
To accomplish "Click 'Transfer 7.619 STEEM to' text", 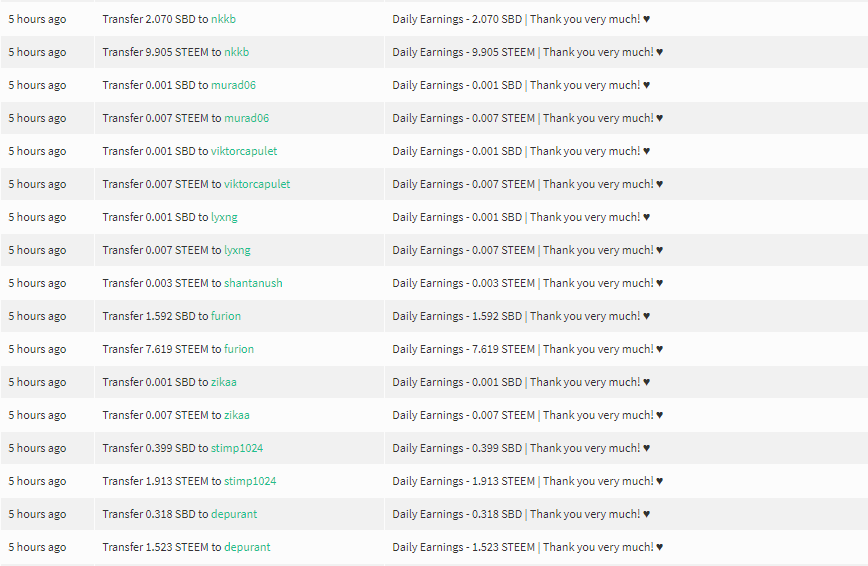I will [x=162, y=349].
